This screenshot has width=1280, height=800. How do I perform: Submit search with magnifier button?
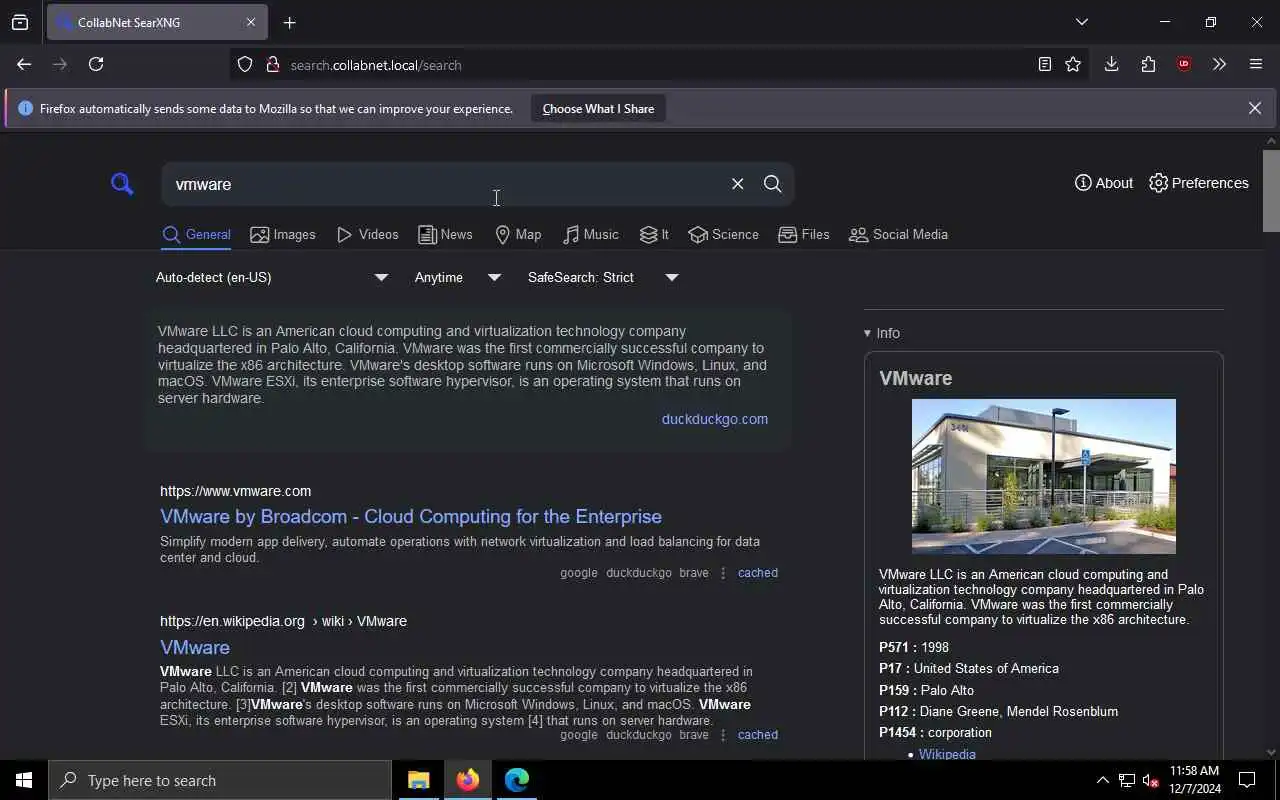(x=772, y=184)
